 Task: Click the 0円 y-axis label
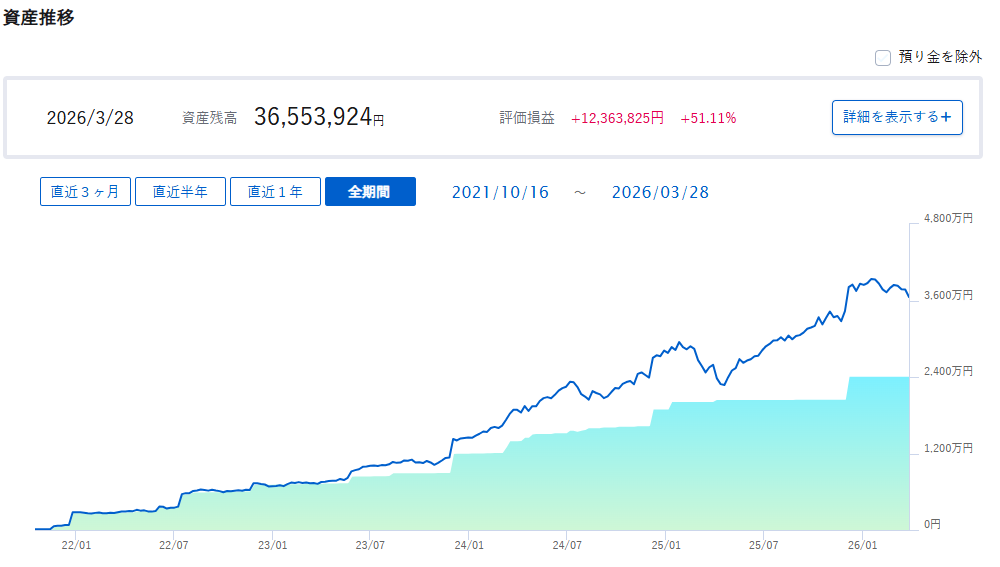[931, 524]
